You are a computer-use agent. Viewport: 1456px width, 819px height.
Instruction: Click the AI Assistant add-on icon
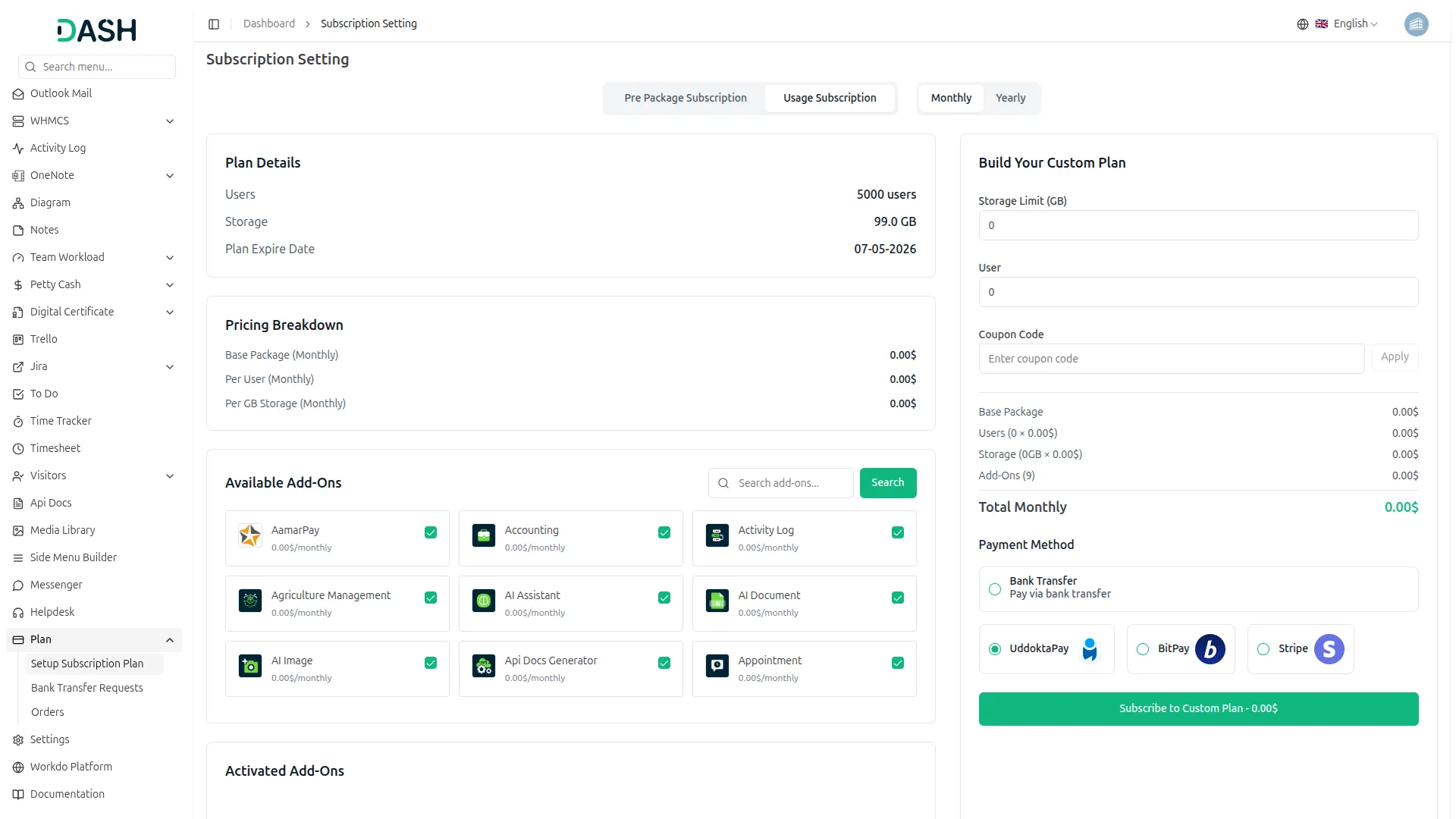click(484, 601)
